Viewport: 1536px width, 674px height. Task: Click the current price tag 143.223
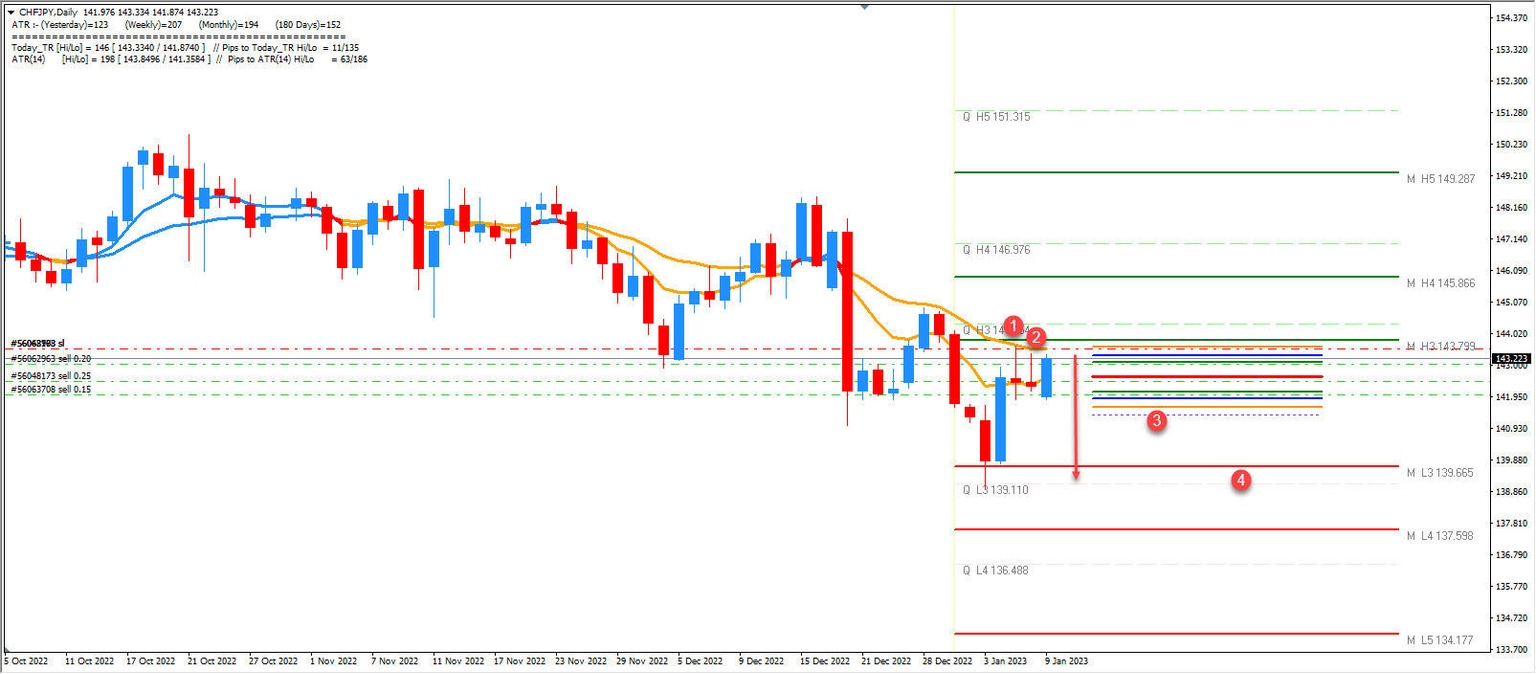tap(1508, 356)
